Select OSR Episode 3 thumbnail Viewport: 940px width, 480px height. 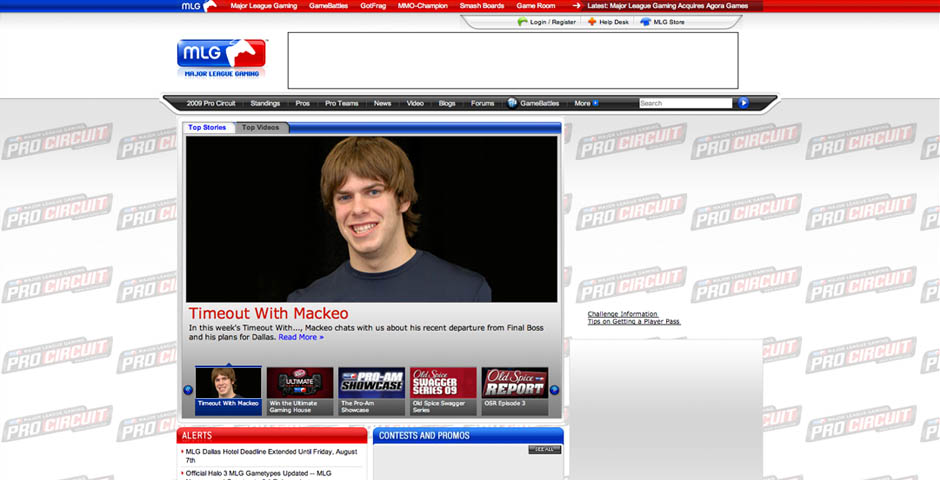click(515, 391)
